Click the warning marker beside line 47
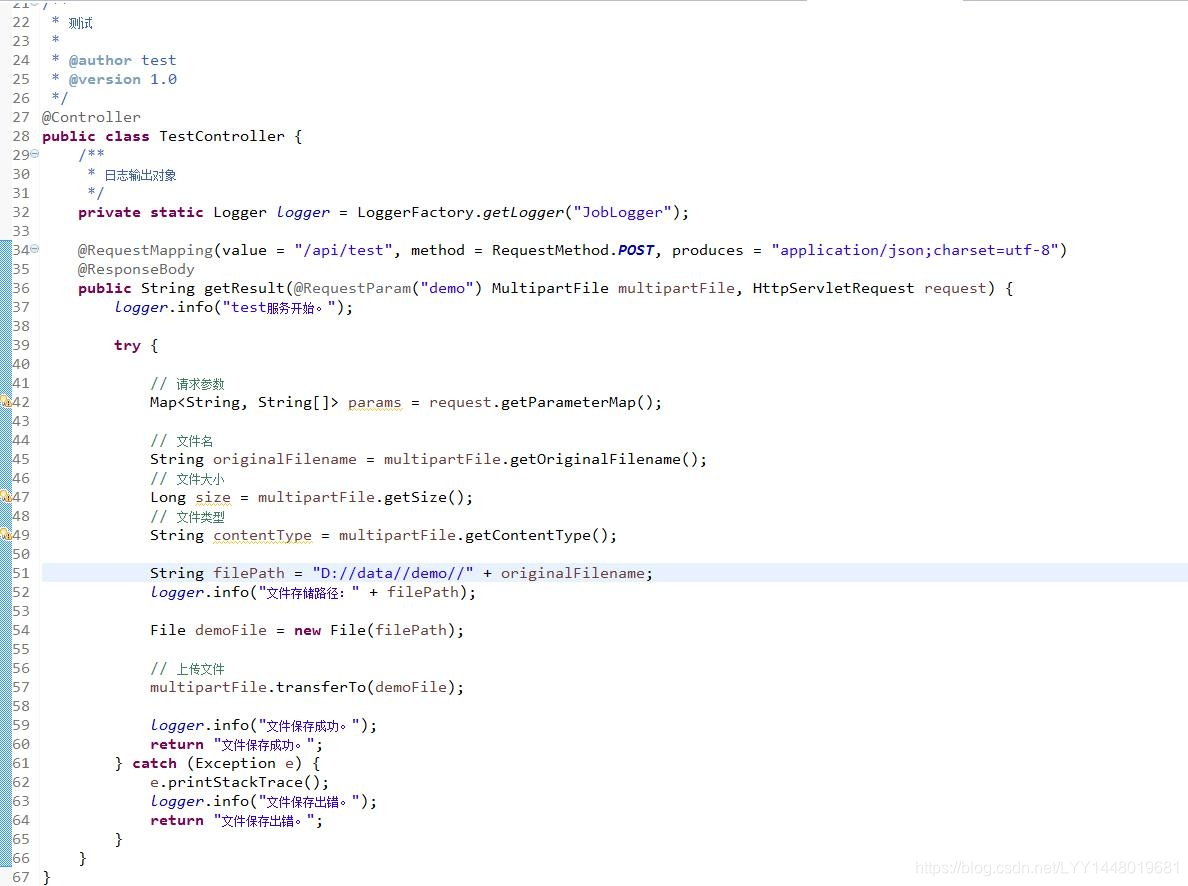The width and height of the screenshot is (1188, 886). [x=5, y=496]
